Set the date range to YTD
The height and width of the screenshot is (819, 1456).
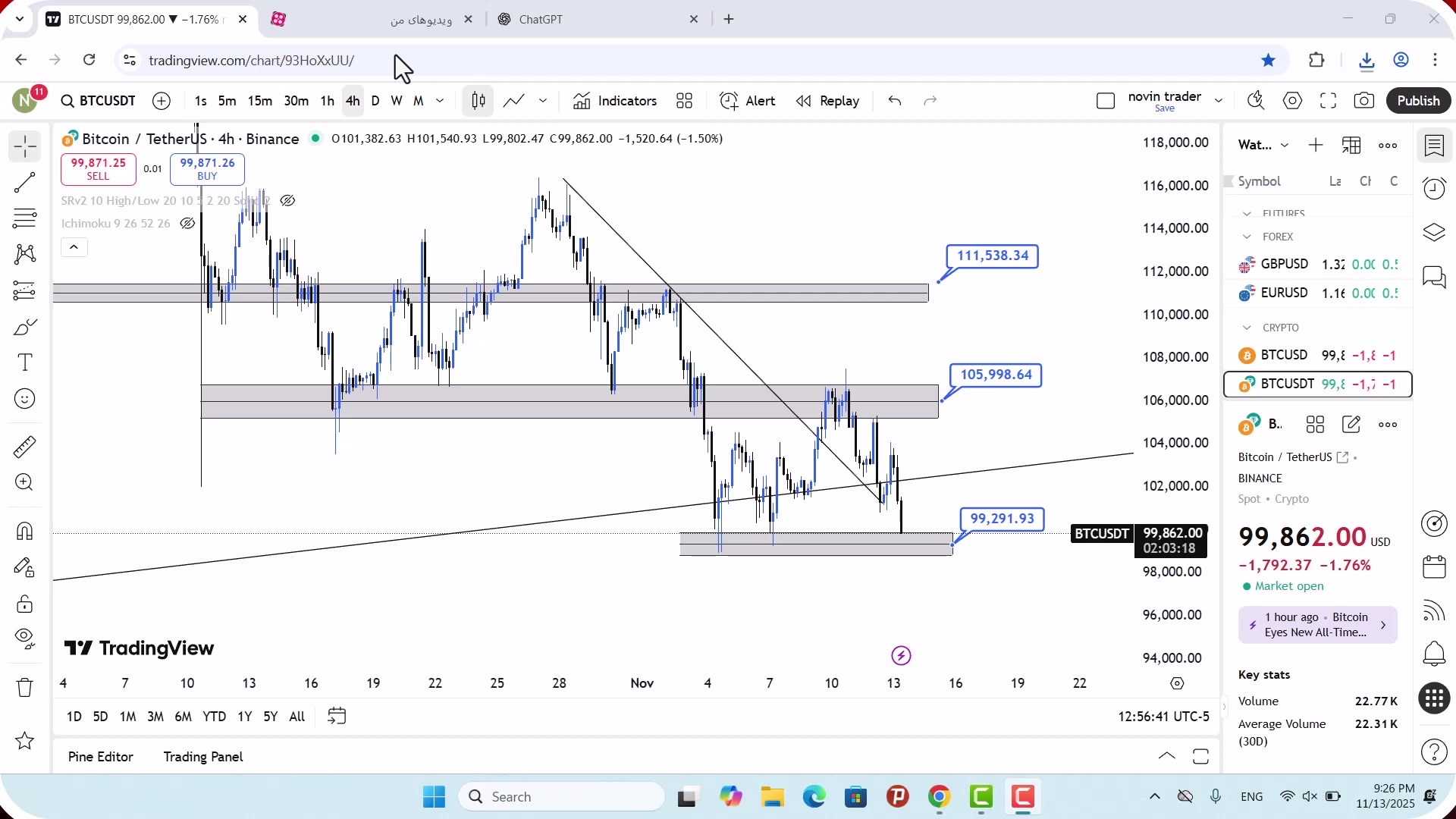[215, 717]
